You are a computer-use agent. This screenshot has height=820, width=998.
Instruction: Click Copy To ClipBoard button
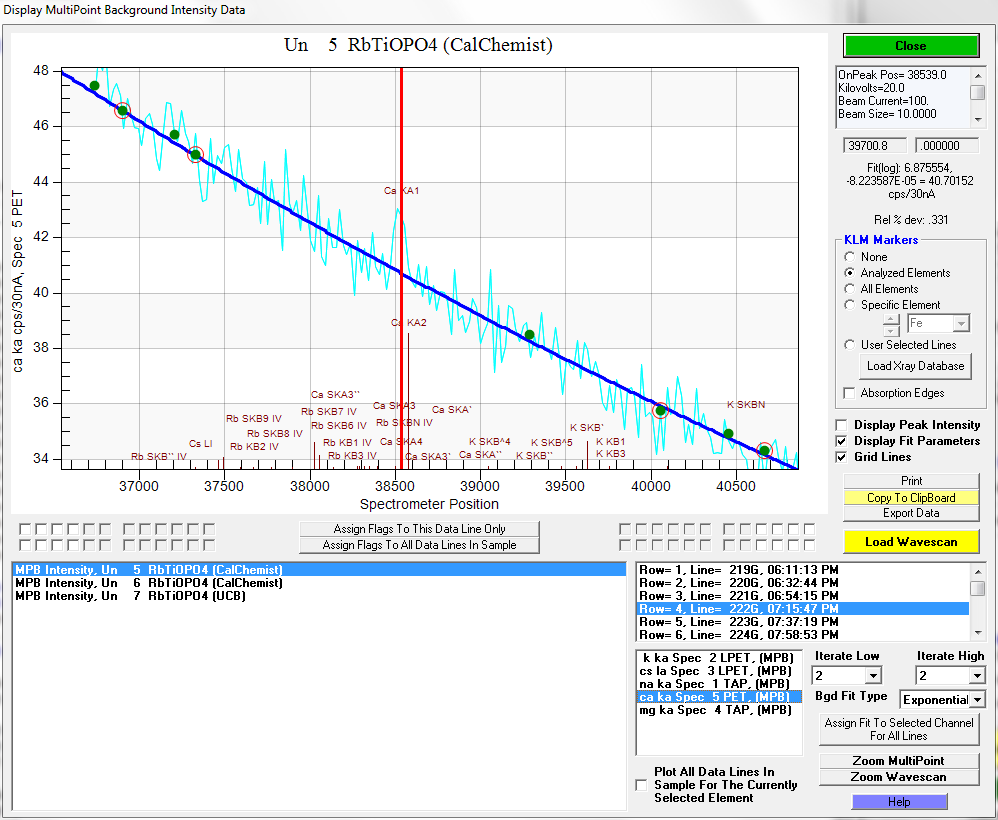pyautogui.click(x=910, y=497)
